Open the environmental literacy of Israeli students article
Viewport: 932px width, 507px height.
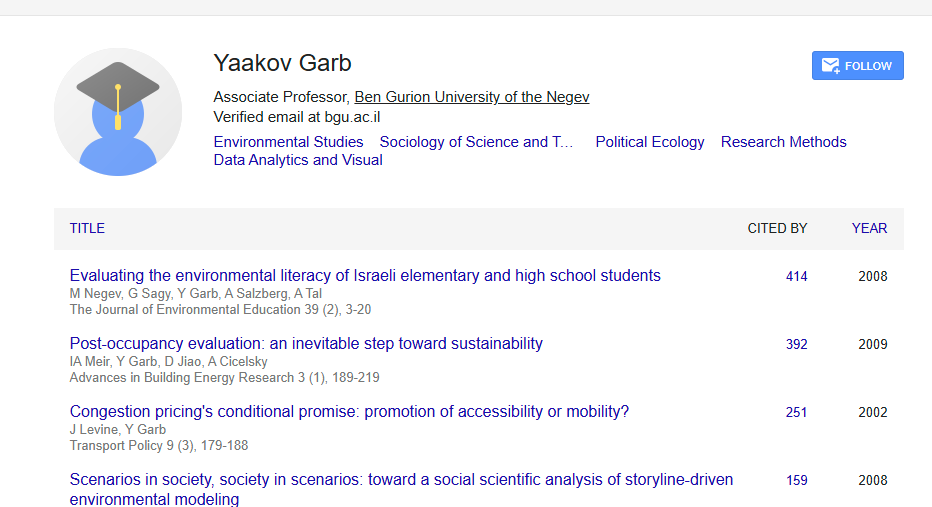365,276
